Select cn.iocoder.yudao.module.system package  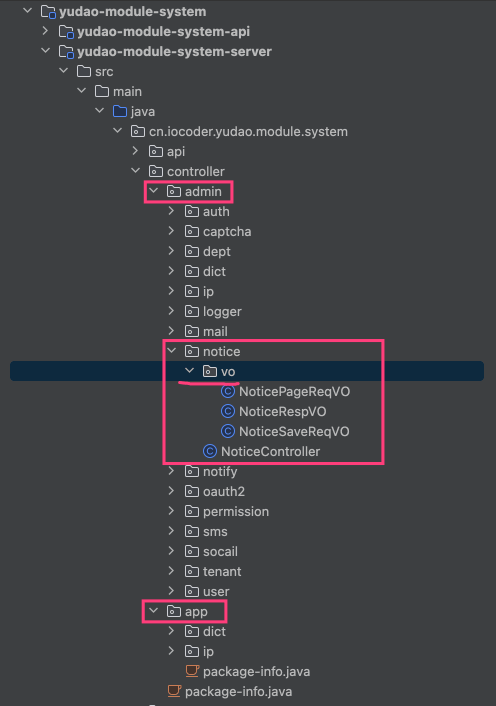[x=248, y=131]
